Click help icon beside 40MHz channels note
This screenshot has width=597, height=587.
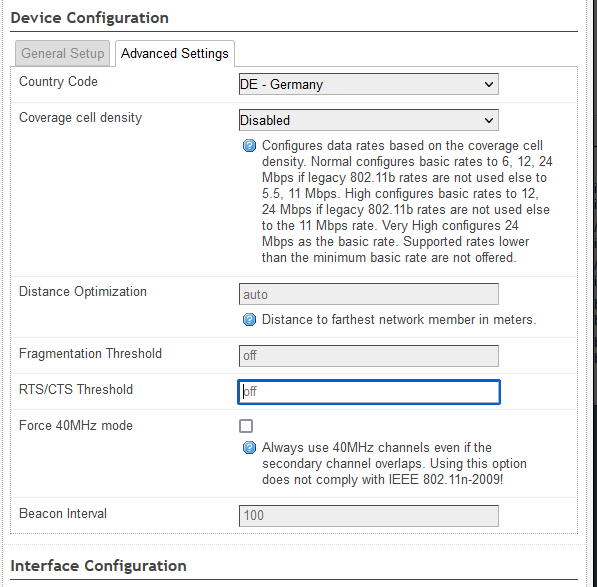[249, 448]
